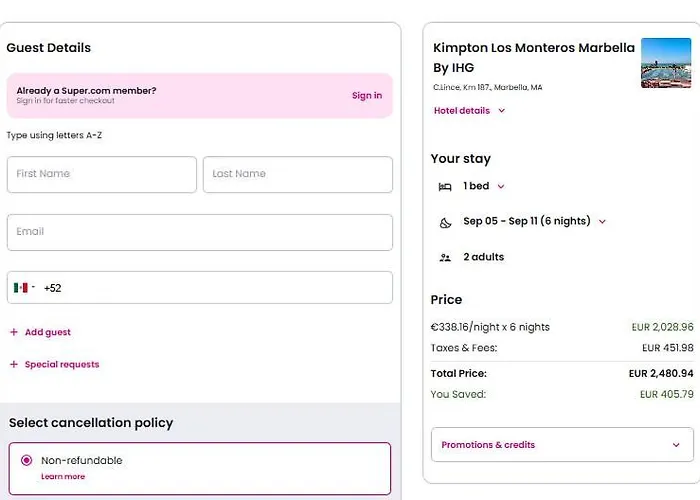Image resolution: width=700 pixels, height=500 pixels.
Task: Focus the Last Name field
Action: click(298, 175)
